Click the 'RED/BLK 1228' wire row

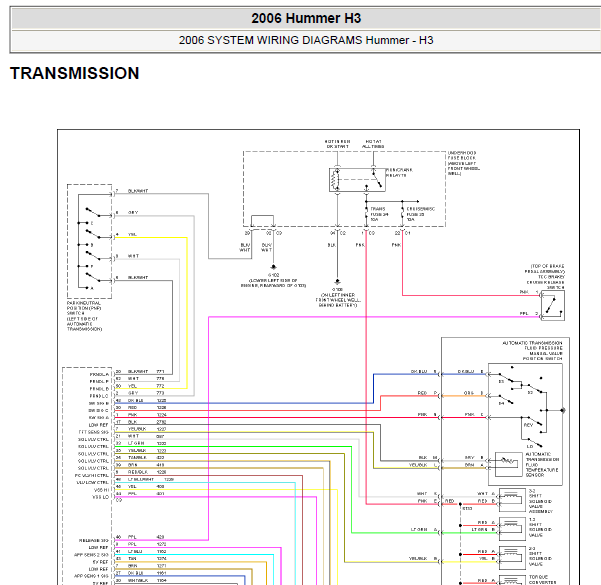coord(141,472)
